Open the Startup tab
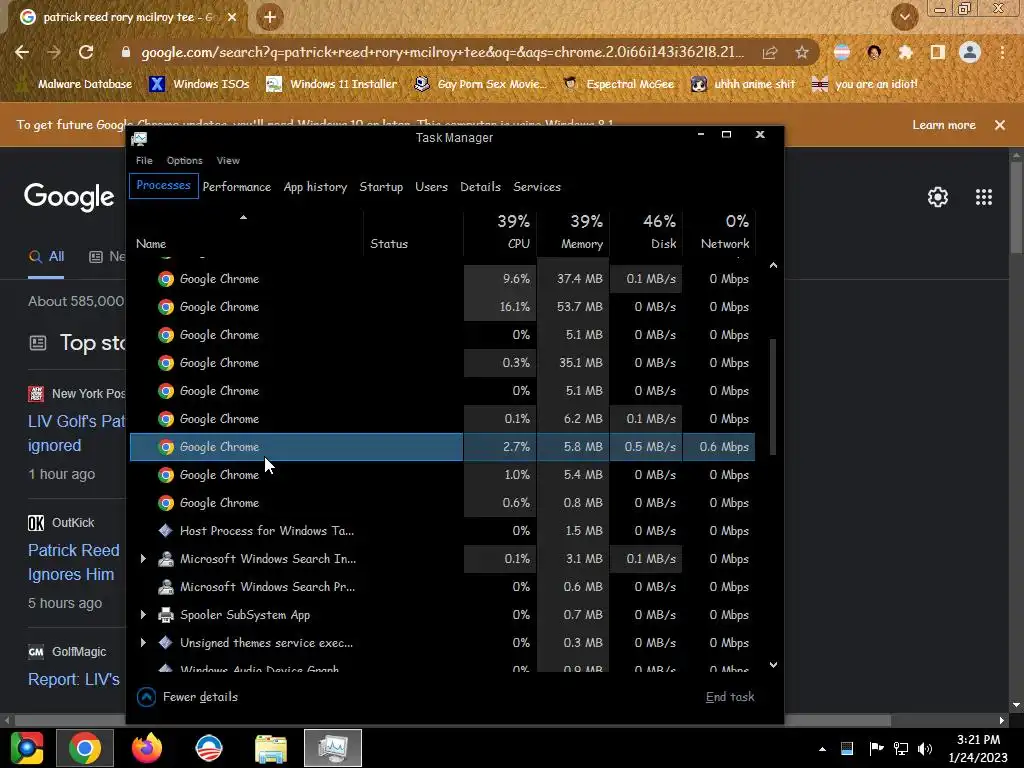Image resolution: width=1024 pixels, height=768 pixels. click(x=381, y=187)
